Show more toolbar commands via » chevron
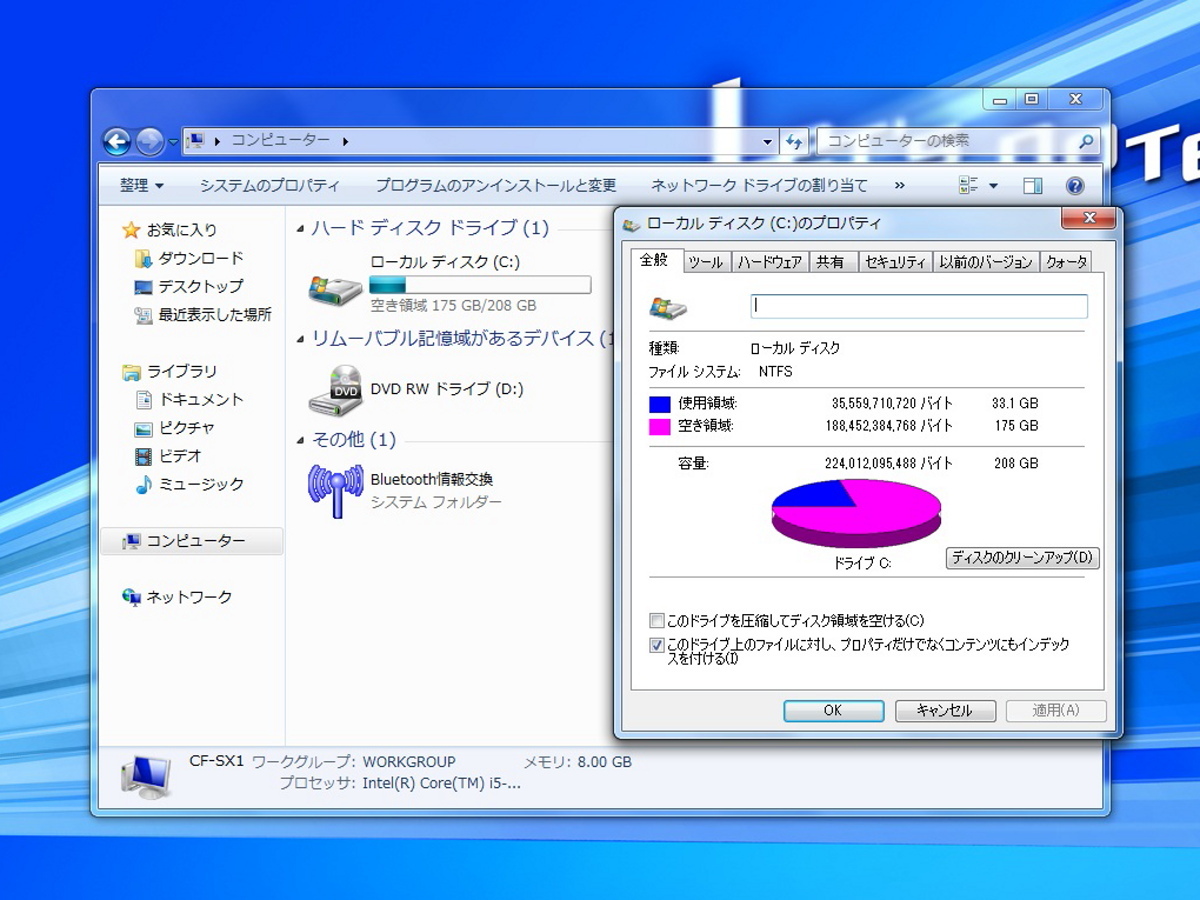 [x=899, y=185]
